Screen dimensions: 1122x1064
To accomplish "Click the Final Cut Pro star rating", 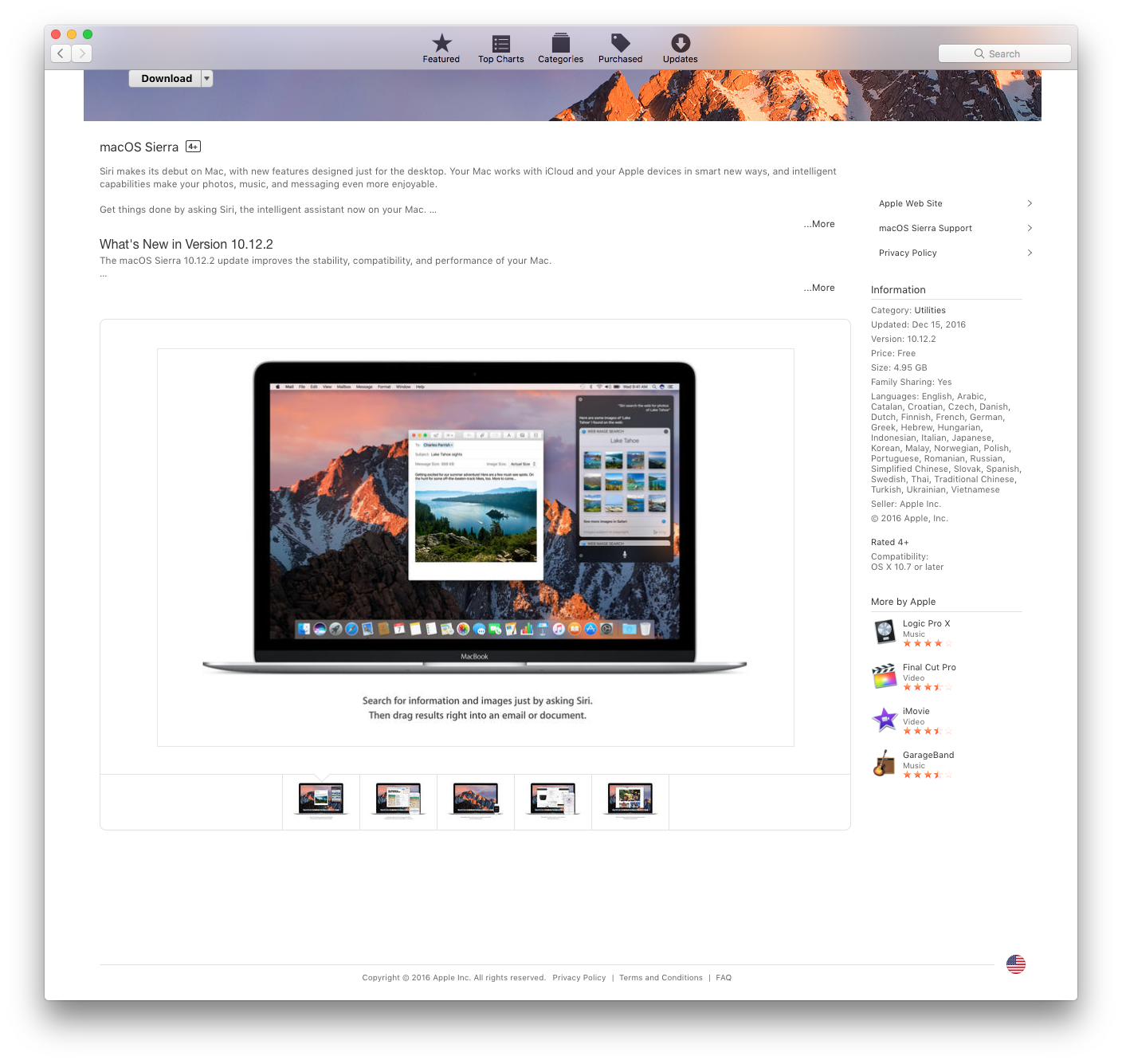I will coord(928,687).
